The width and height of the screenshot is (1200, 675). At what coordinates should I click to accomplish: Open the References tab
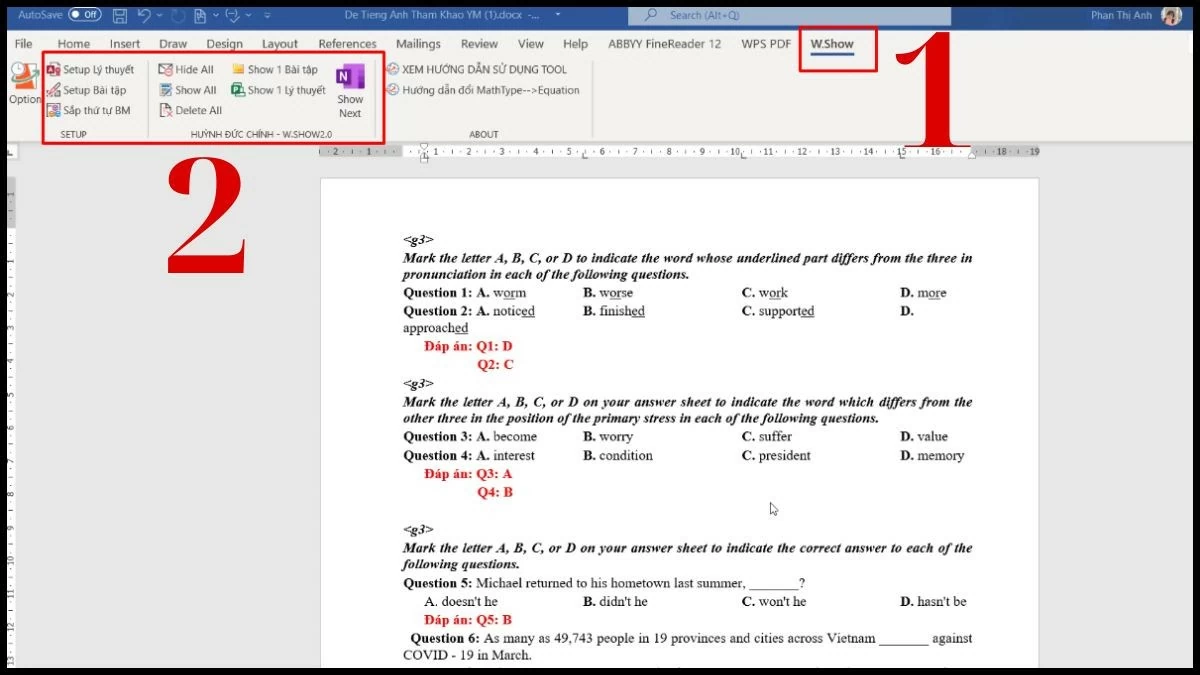347,44
